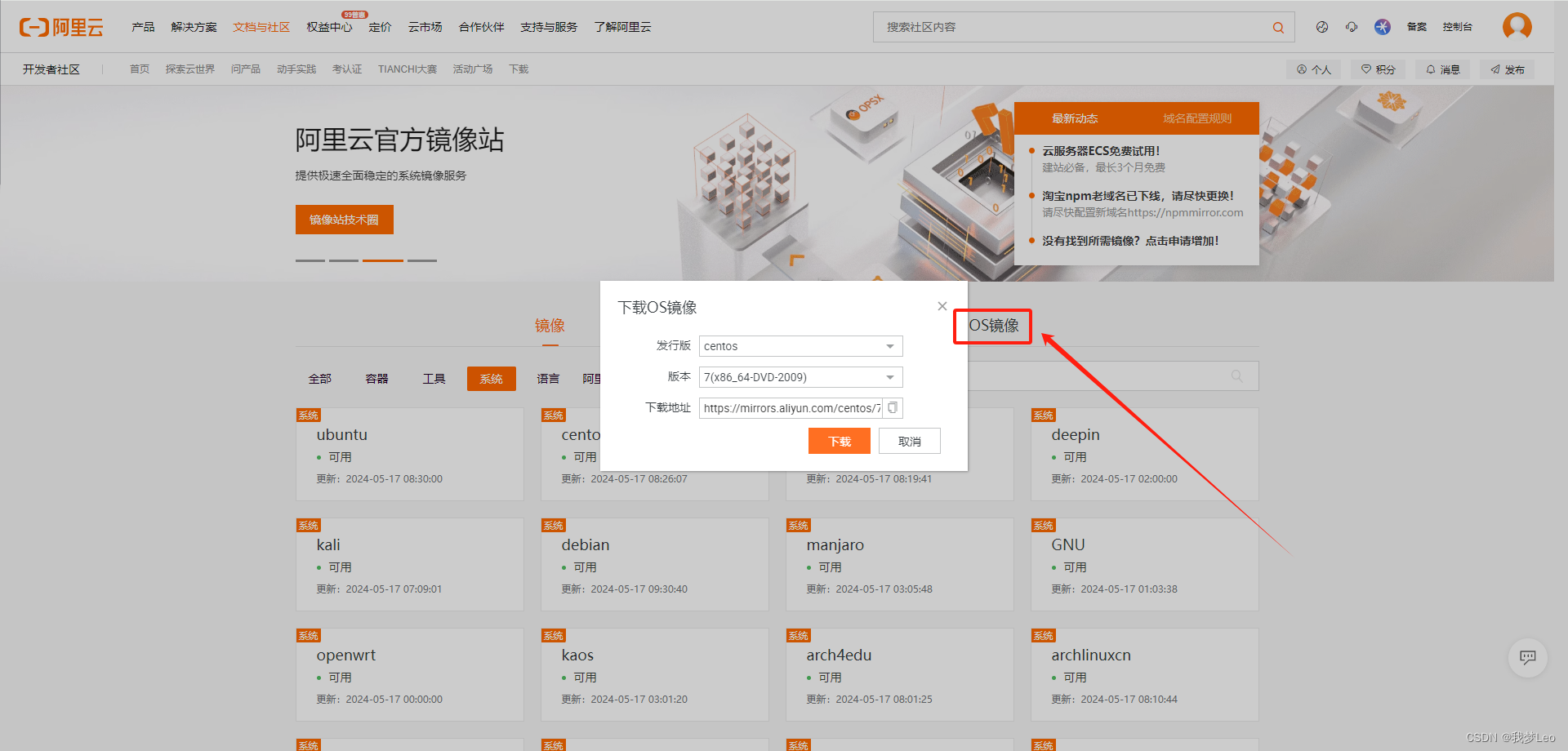Open the user avatar profile icon

[1517, 26]
